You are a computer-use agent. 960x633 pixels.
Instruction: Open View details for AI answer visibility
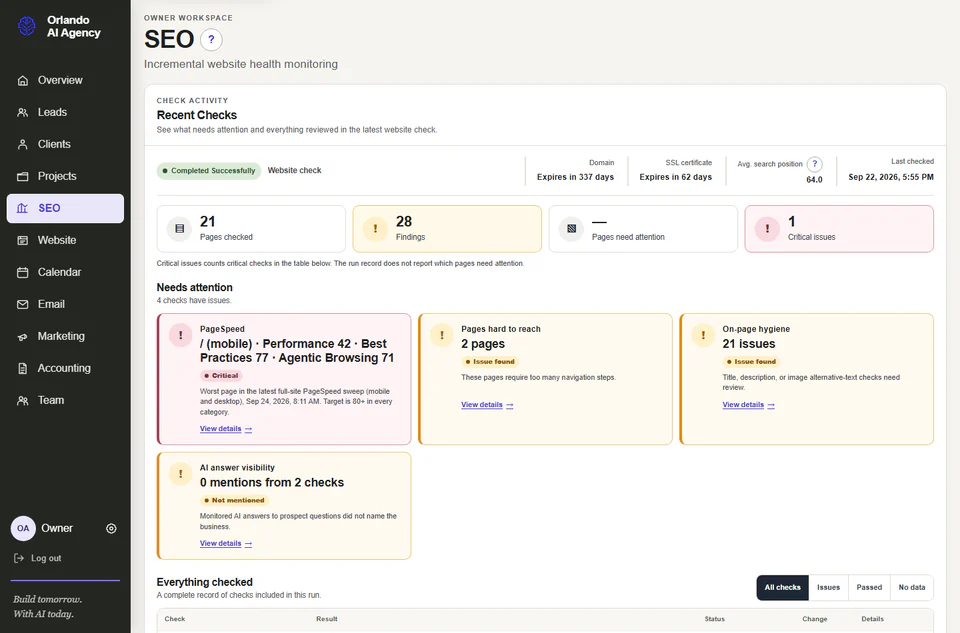click(x=226, y=544)
